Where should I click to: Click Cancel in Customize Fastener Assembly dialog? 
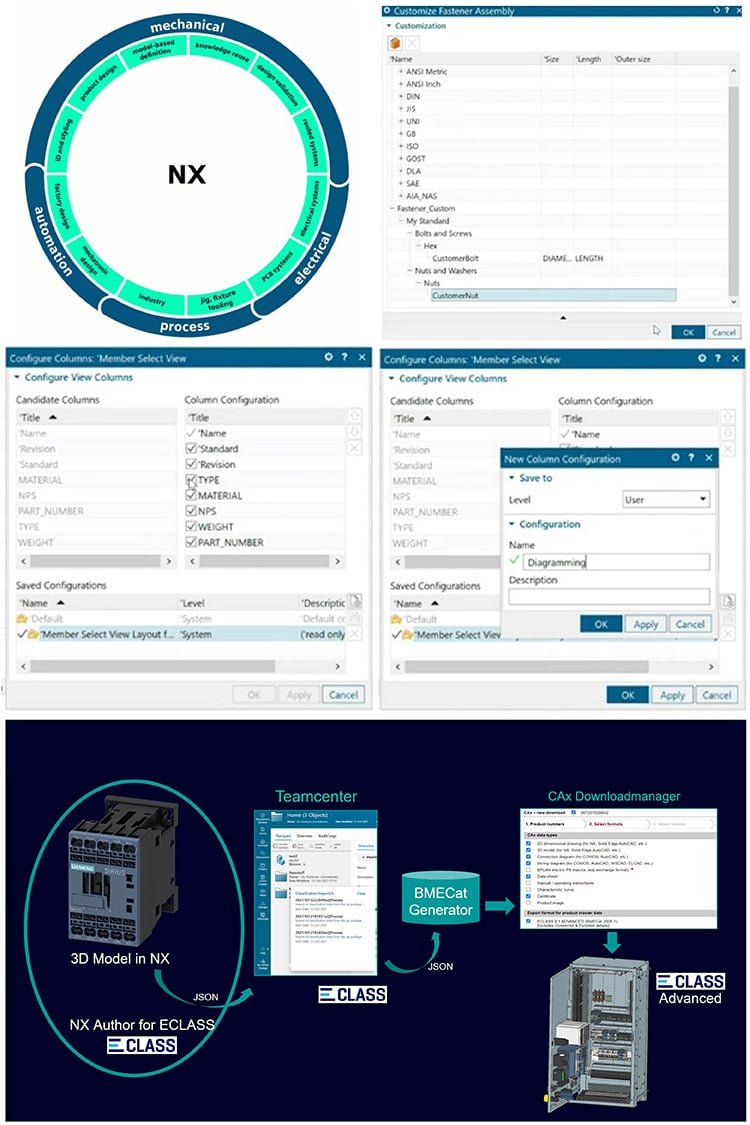coord(724,332)
